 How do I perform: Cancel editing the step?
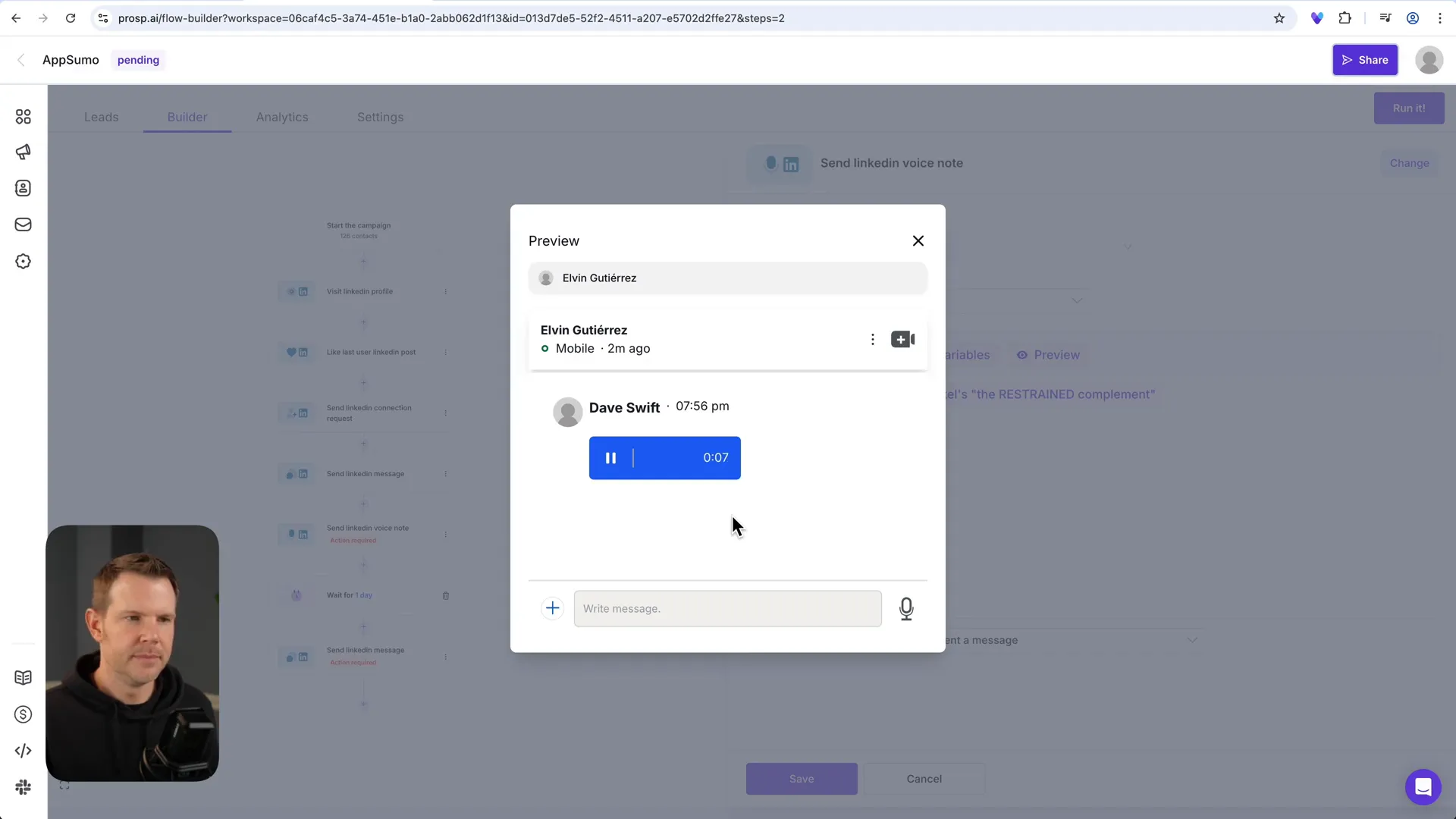tap(924, 779)
